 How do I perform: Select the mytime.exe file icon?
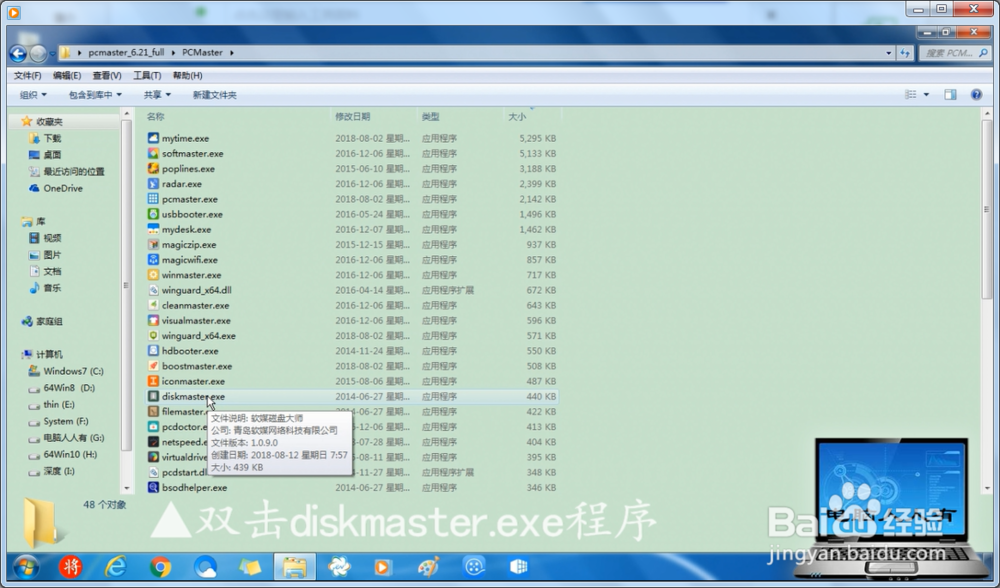[x=153, y=138]
